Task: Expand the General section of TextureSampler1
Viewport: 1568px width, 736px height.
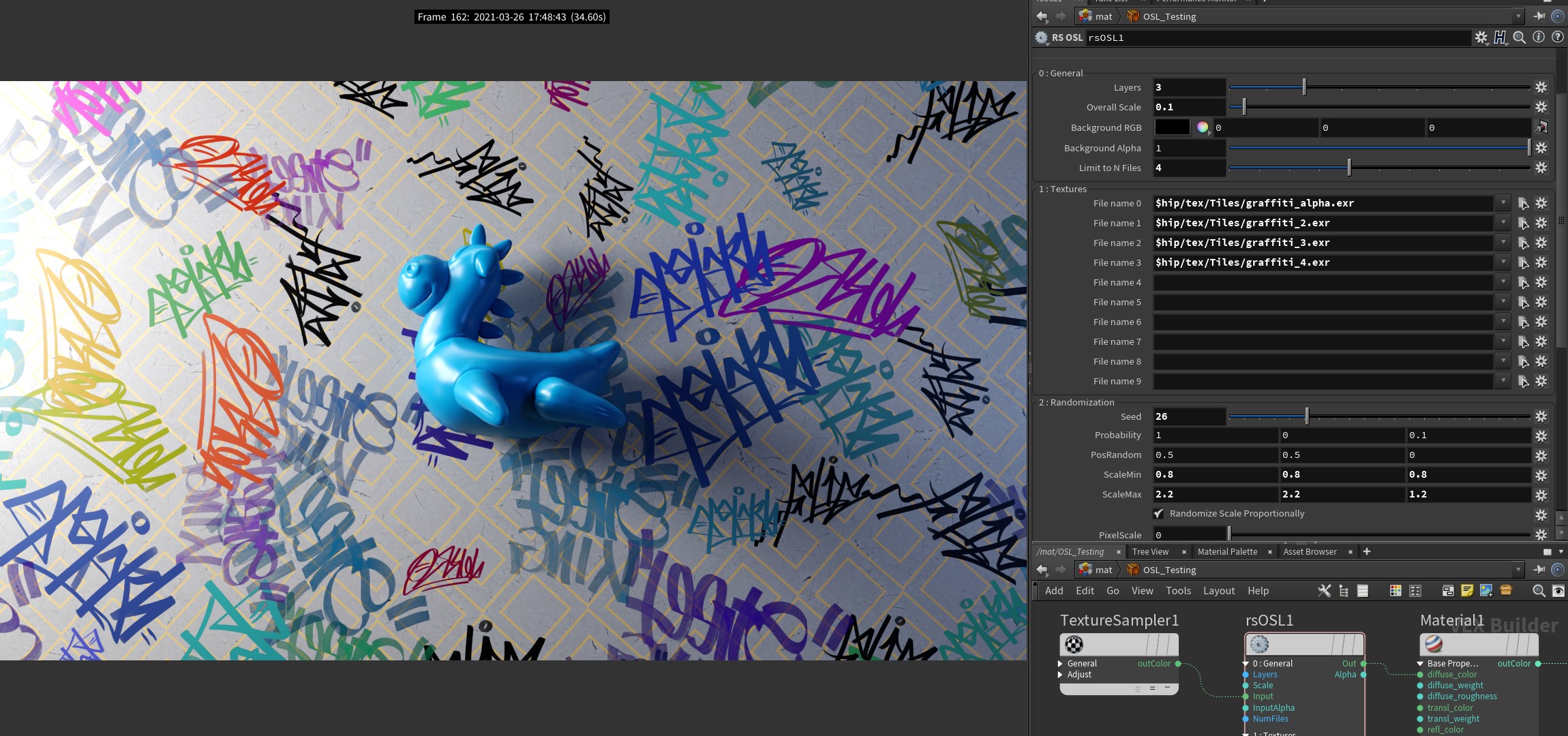Action: click(1060, 664)
